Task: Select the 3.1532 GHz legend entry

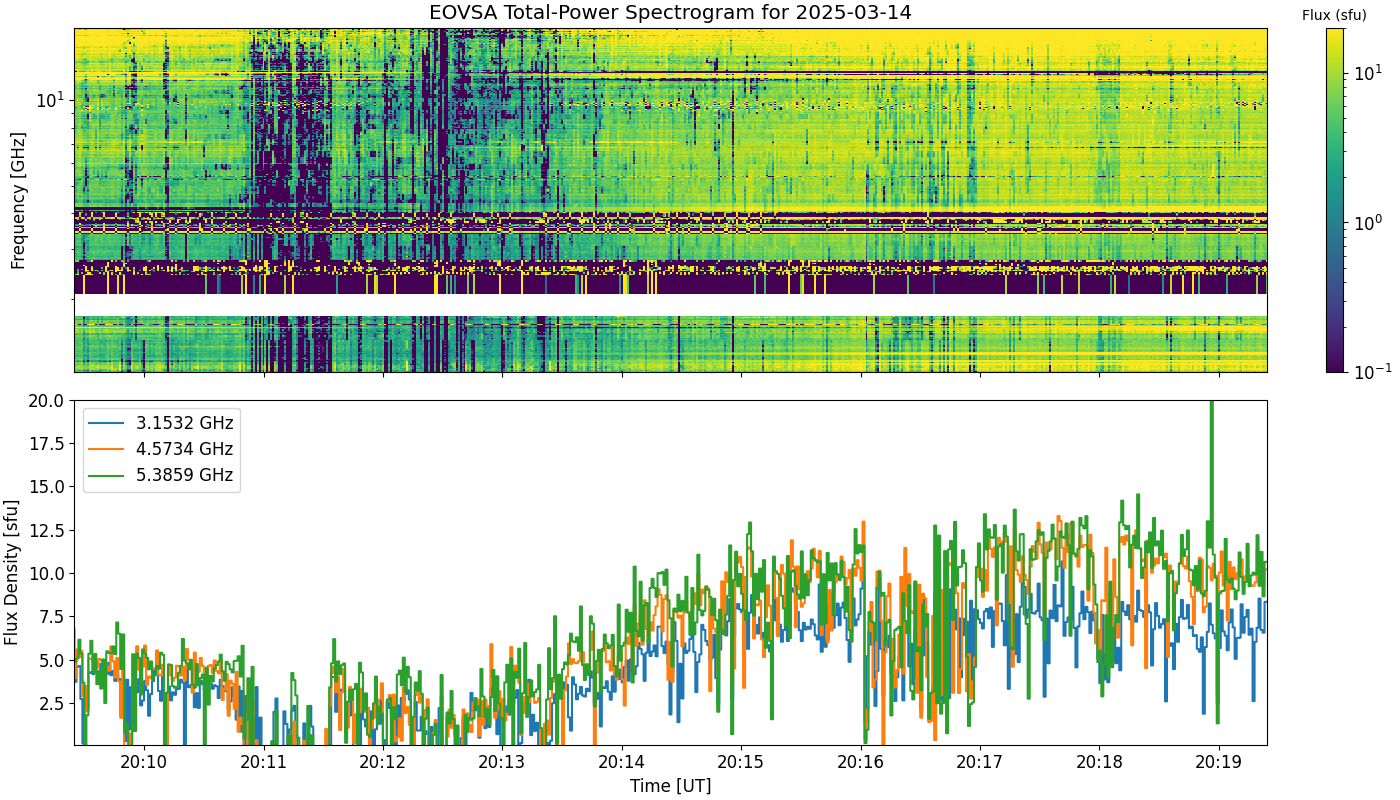Action: [162, 423]
